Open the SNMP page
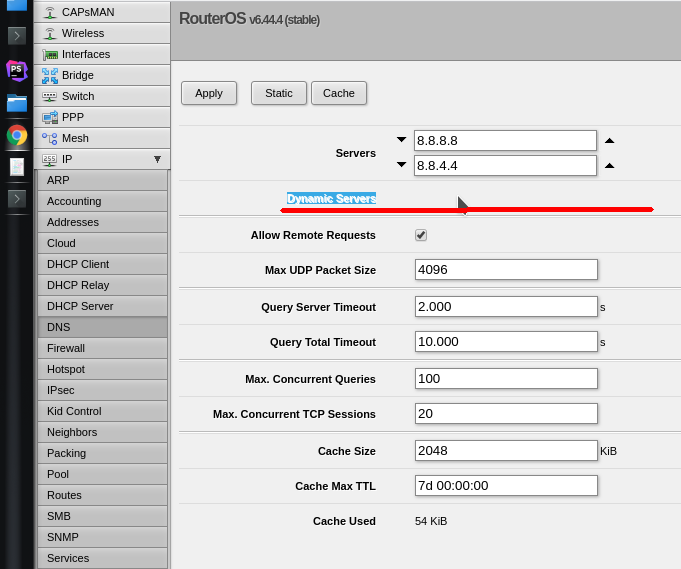 tap(102, 537)
